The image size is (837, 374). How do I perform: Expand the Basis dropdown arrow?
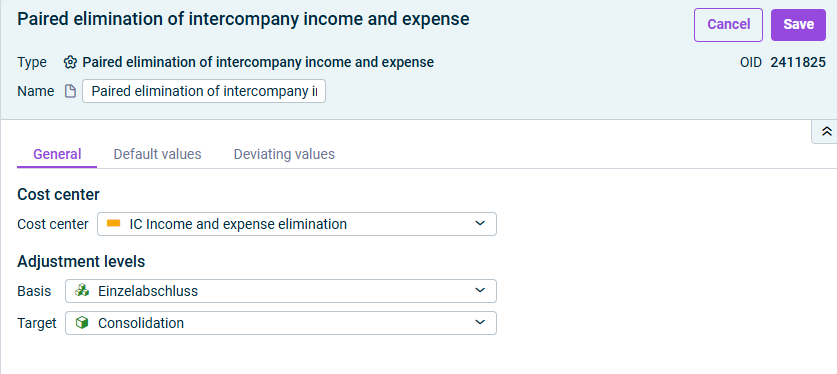pos(480,291)
